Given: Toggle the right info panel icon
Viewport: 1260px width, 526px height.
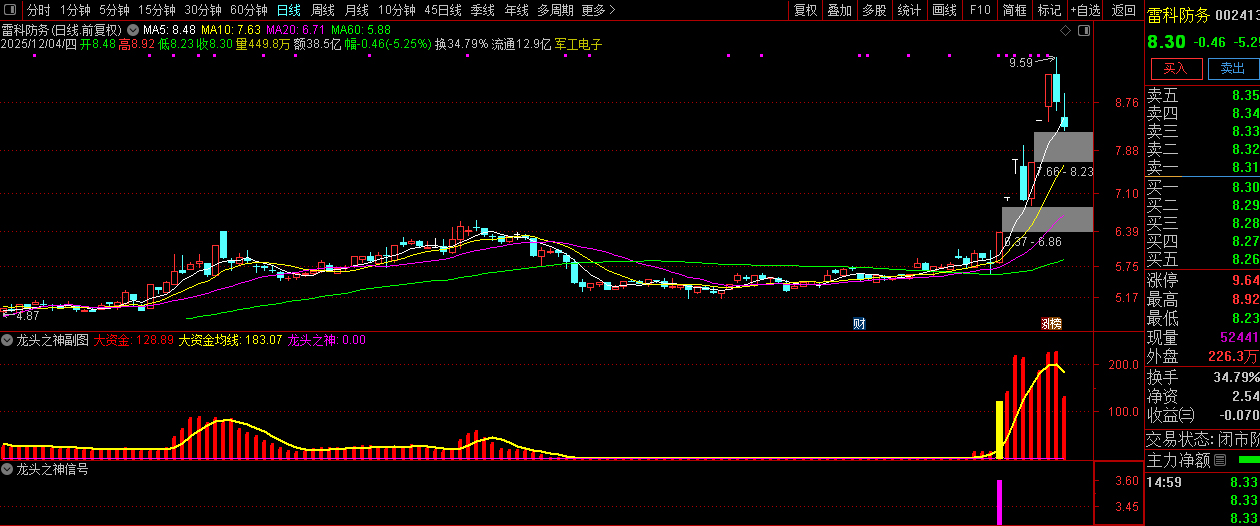Looking at the screenshot, I should click(1085, 32).
